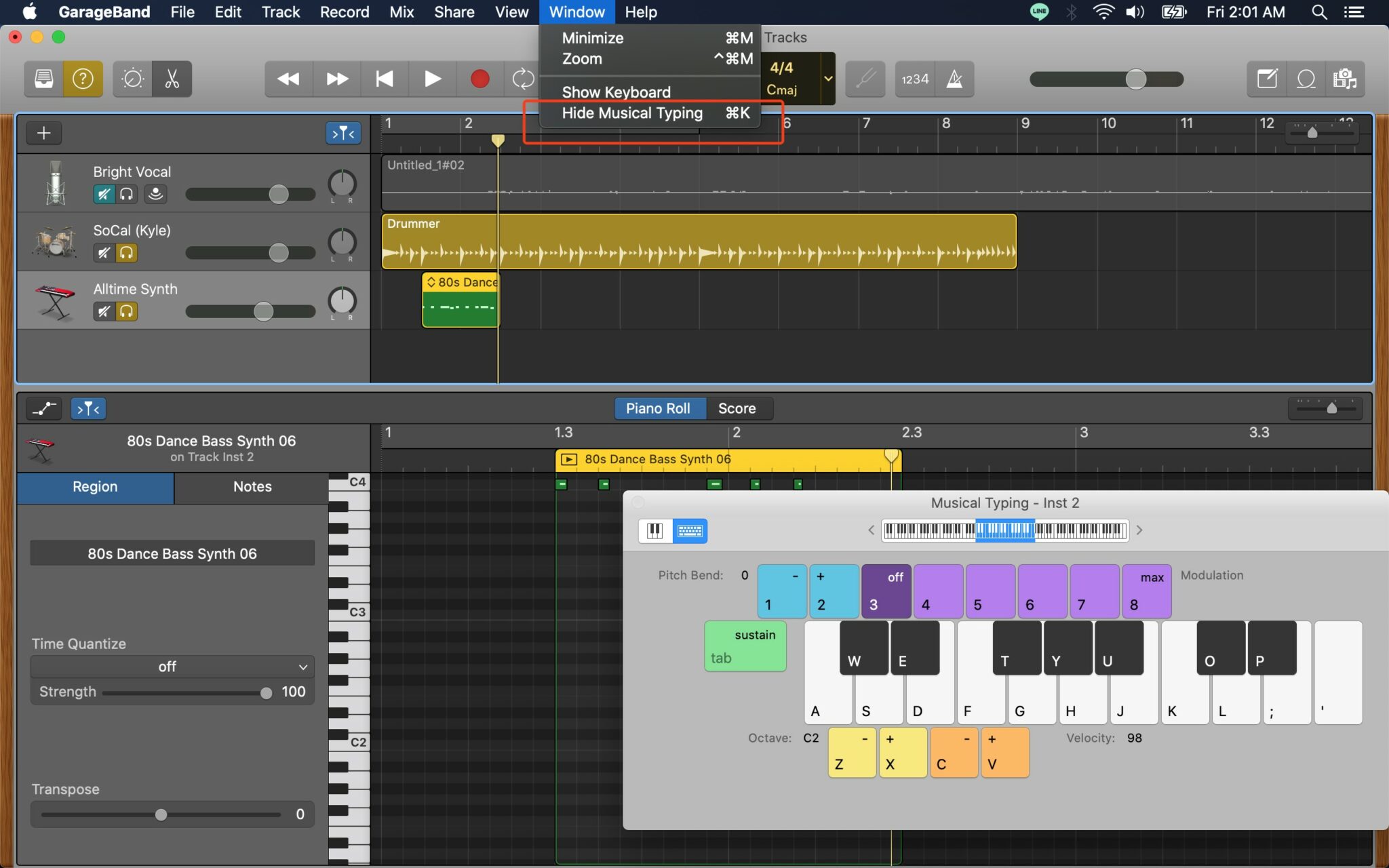The image size is (1389, 868).
Task: Click the yellow playhead marker in the ruler
Action: click(498, 139)
